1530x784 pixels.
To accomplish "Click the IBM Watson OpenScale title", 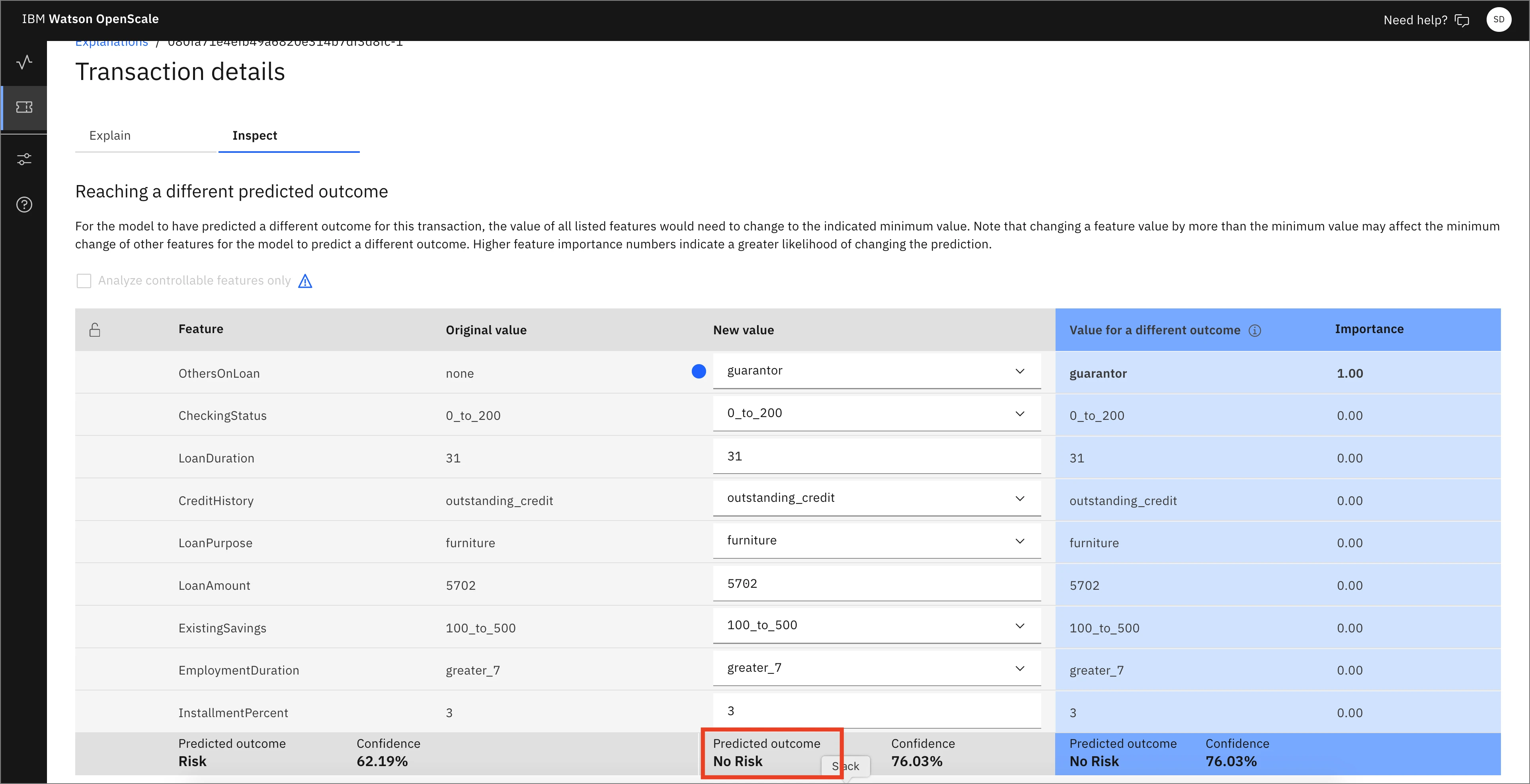I will (90, 19).
